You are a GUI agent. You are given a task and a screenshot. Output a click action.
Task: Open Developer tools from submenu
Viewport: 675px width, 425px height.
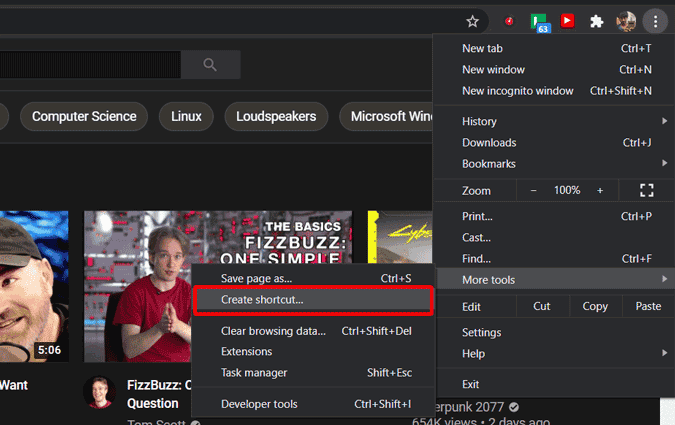pos(313,404)
